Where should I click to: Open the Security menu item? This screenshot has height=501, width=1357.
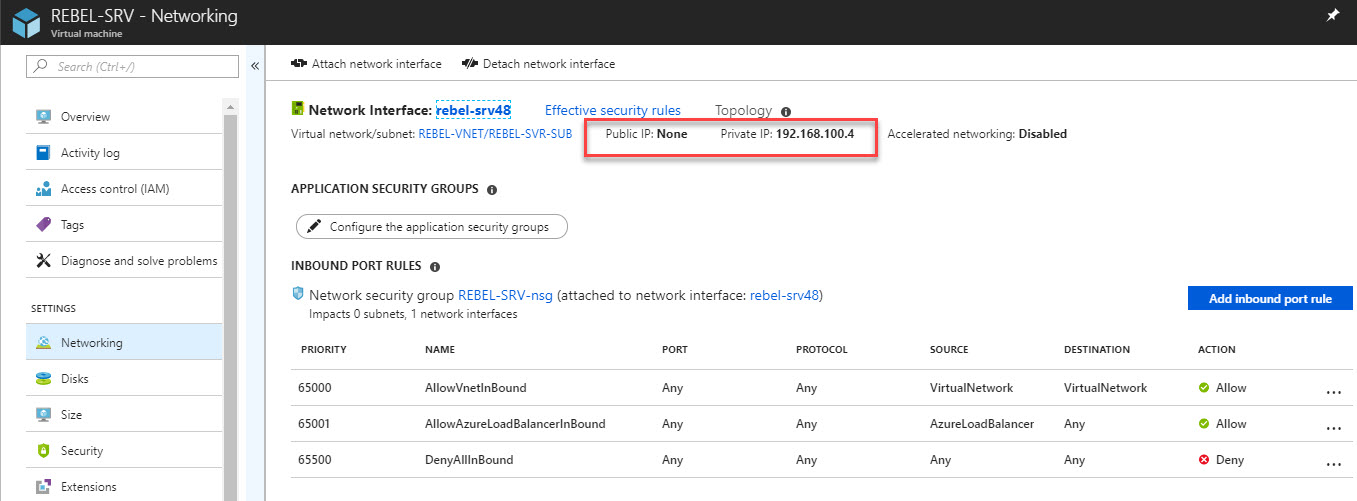click(x=124, y=451)
